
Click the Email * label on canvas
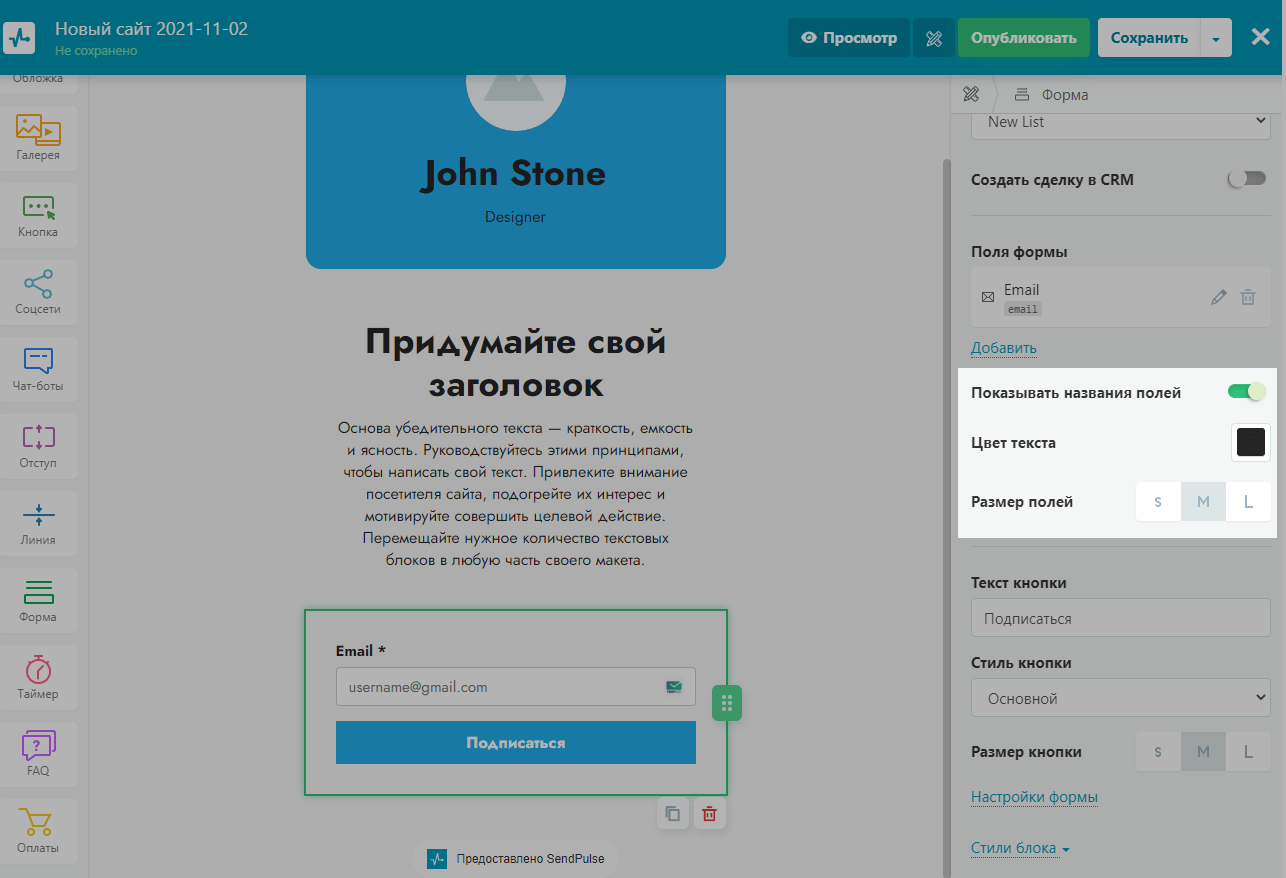click(361, 651)
